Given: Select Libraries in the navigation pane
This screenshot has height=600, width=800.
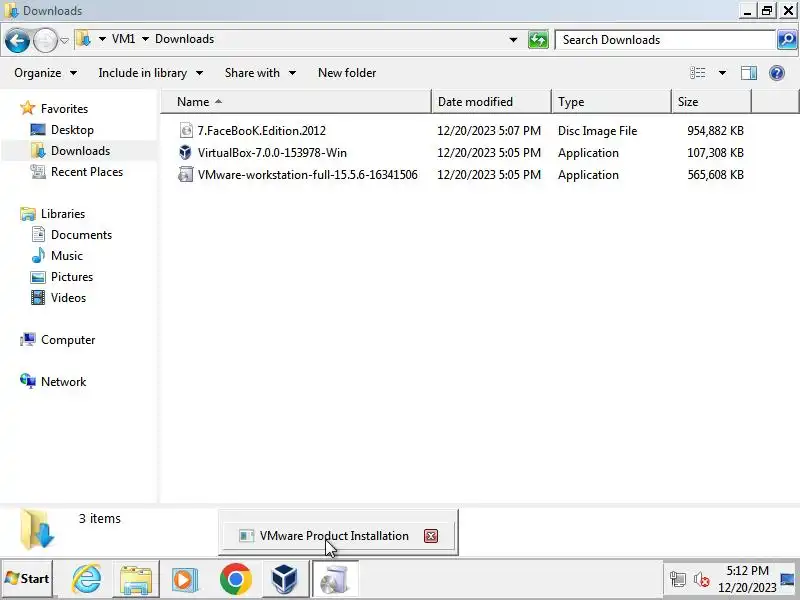Looking at the screenshot, I should click(63, 213).
